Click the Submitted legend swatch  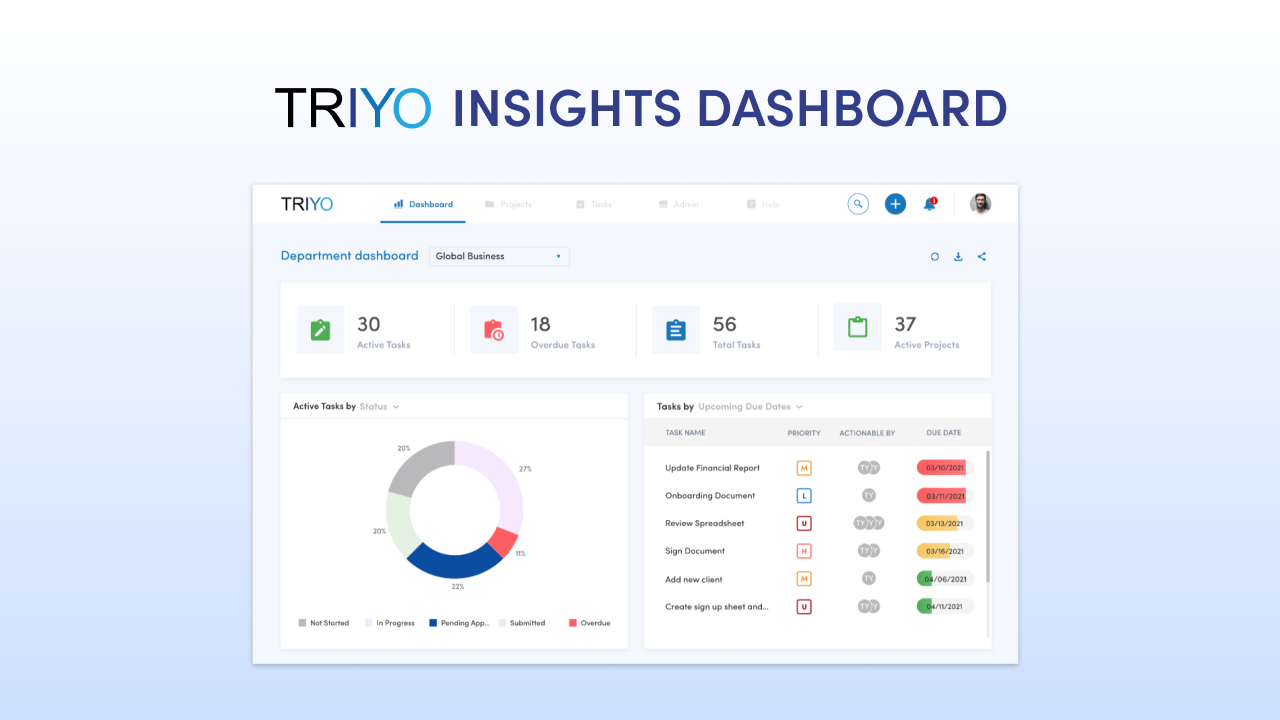pos(502,623)
